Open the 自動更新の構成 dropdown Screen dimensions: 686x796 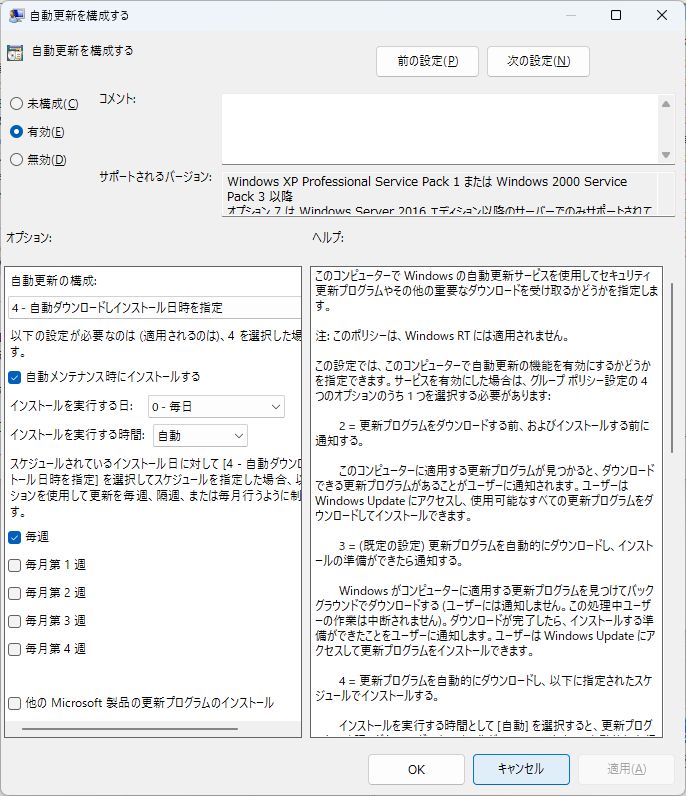click(x=155, y=308)
